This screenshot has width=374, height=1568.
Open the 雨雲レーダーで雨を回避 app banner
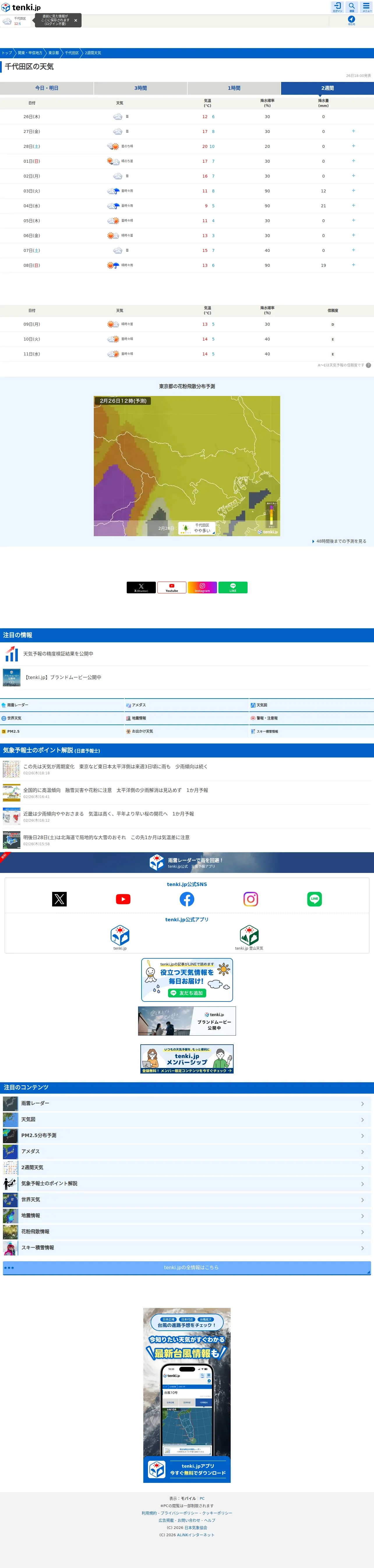[187, 863]
